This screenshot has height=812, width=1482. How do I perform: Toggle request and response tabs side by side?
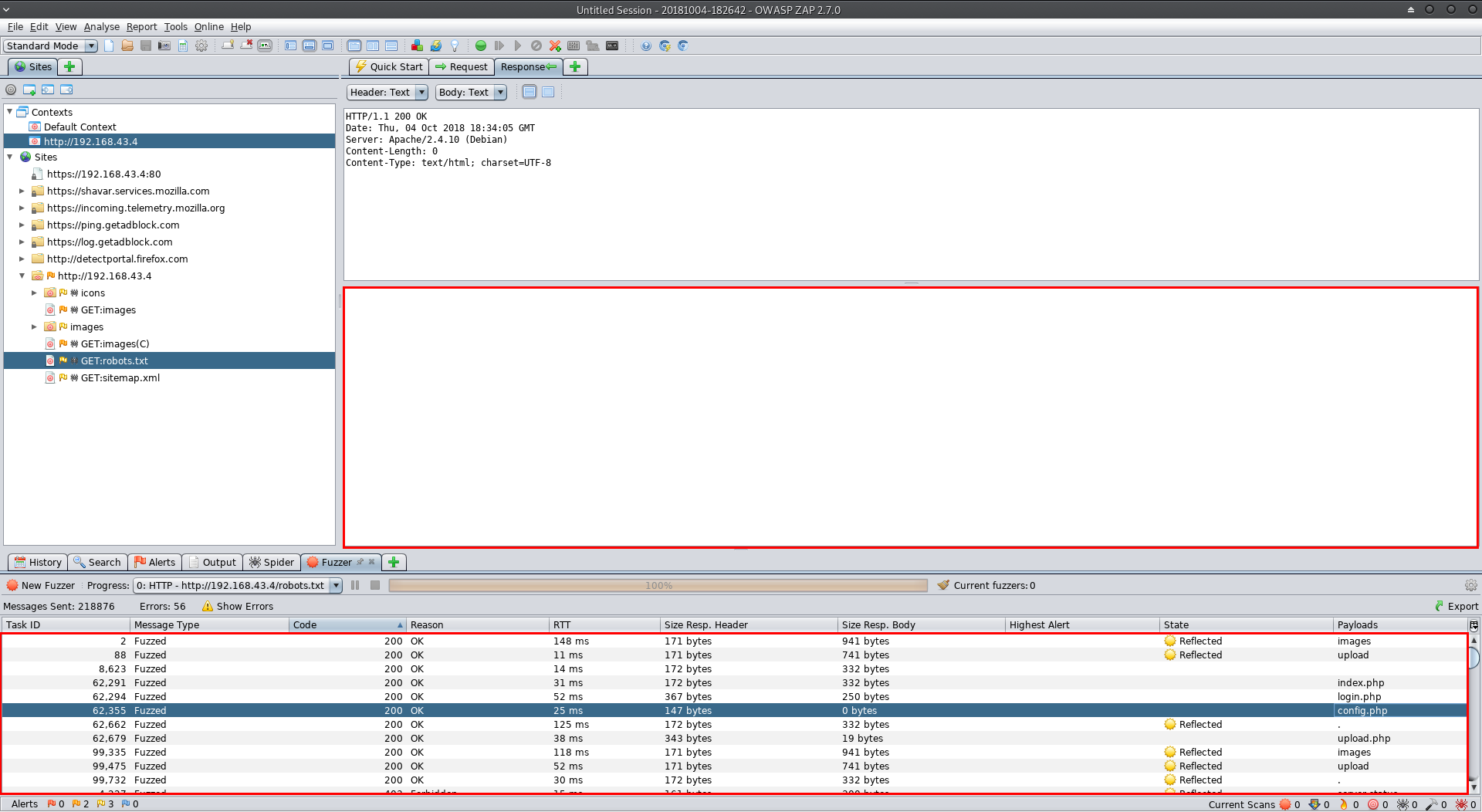[373, 46]
